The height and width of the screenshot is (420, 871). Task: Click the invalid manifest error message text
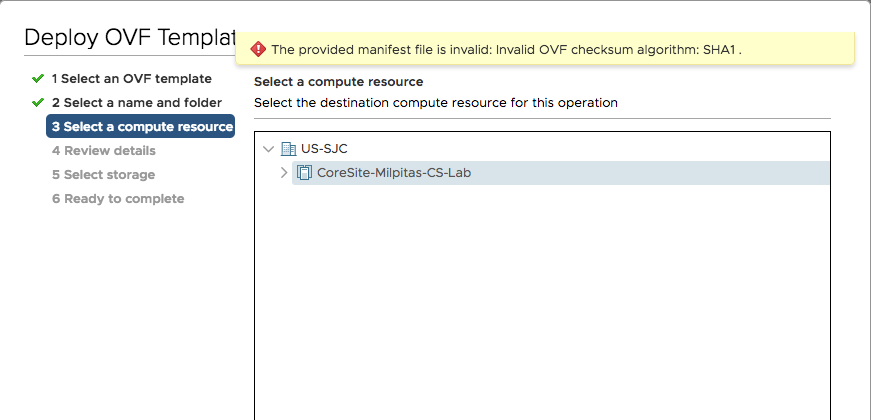[x=506, y=49]
